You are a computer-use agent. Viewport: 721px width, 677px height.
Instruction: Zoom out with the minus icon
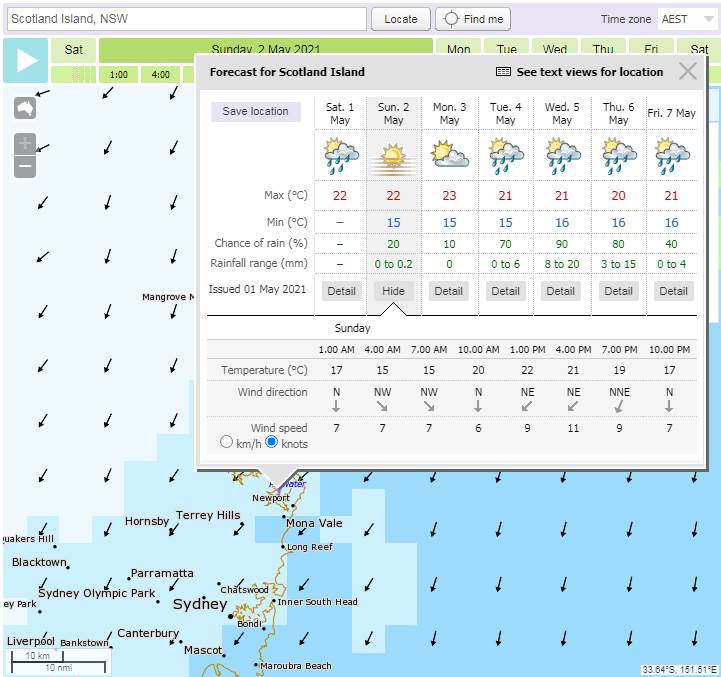point(25,167)
